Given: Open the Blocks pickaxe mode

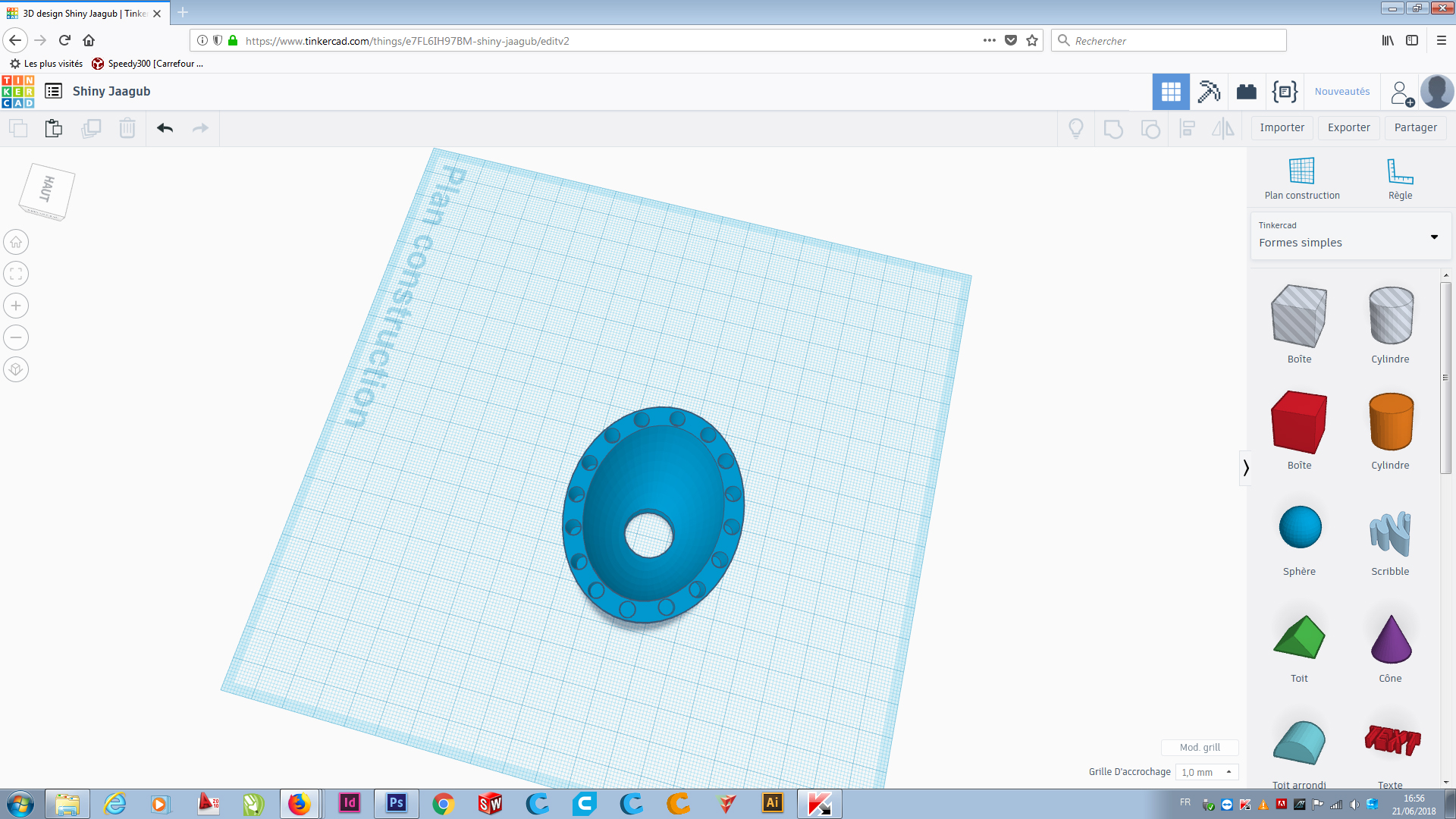Looking at the screenshot, I should pos(1209,92).
